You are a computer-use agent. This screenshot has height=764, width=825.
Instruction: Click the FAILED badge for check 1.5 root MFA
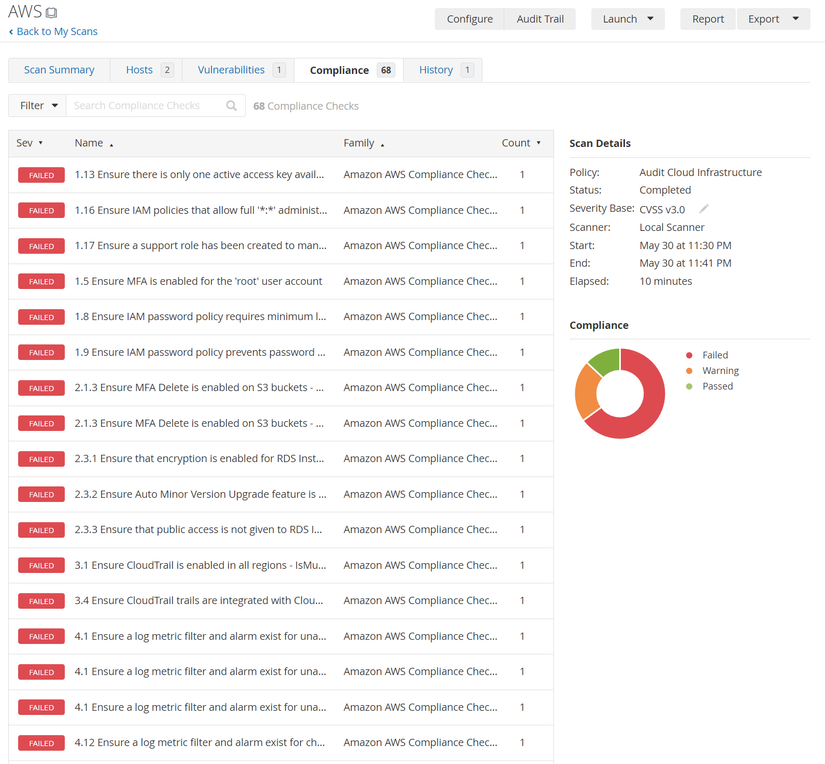coord(41,282)
